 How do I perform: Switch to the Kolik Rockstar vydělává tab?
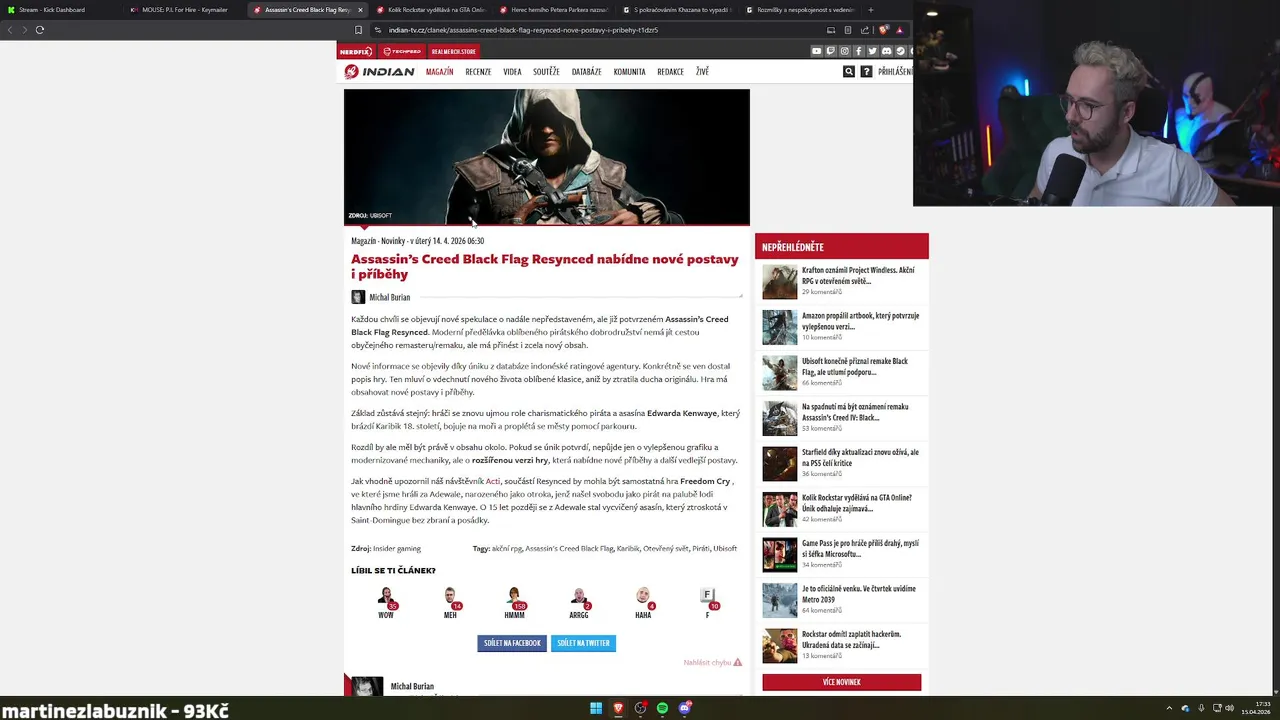pos(430,10)
